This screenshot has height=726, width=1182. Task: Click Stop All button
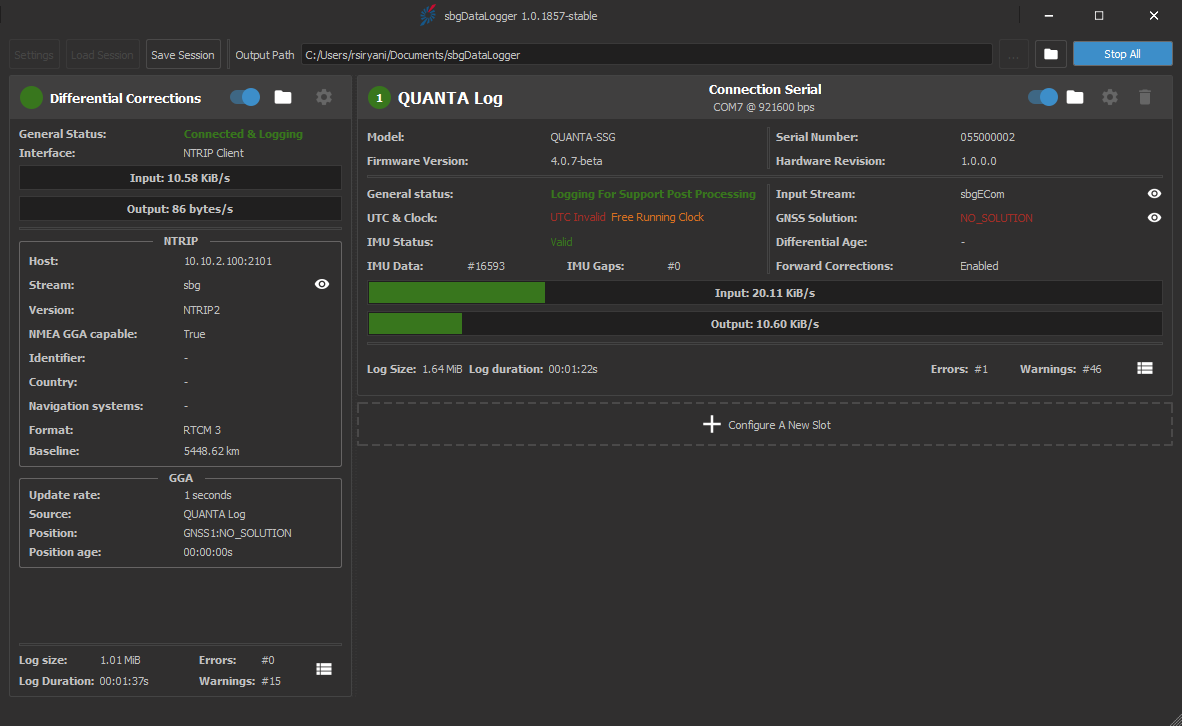point(1122,54)
